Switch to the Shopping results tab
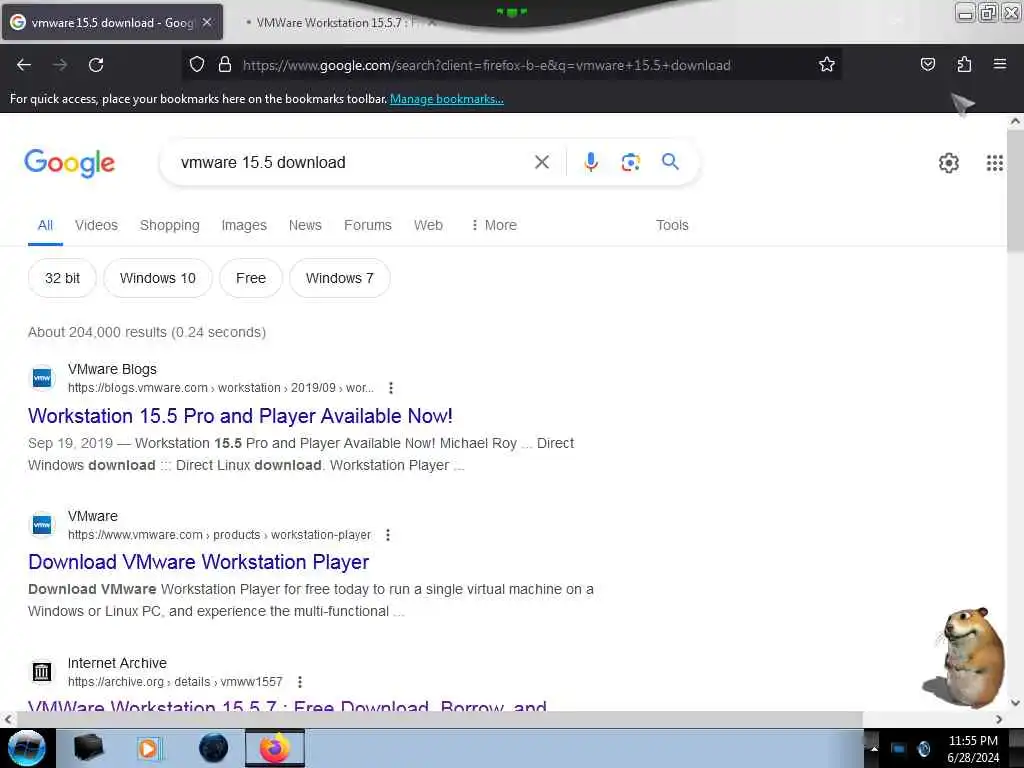Viewport: 1024px width, 768px height. tap(170, 225)
